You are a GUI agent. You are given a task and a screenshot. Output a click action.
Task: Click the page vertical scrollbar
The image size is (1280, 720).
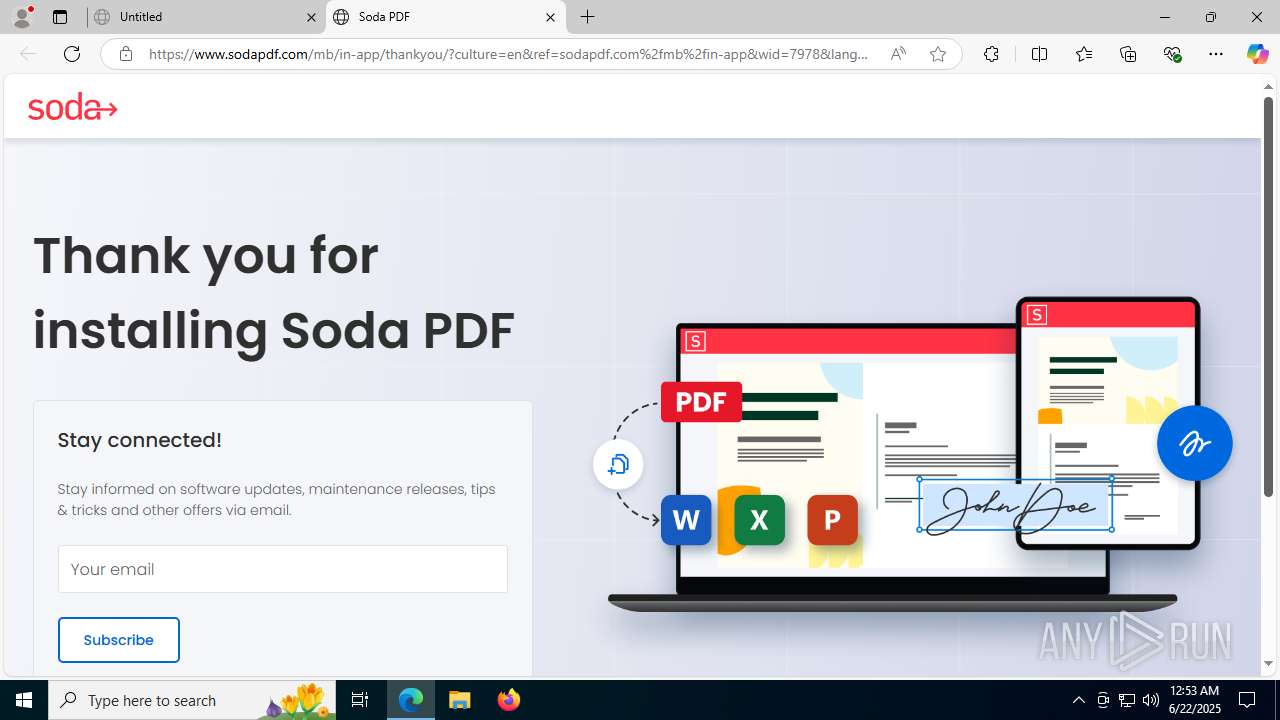tap(1268, 297)
